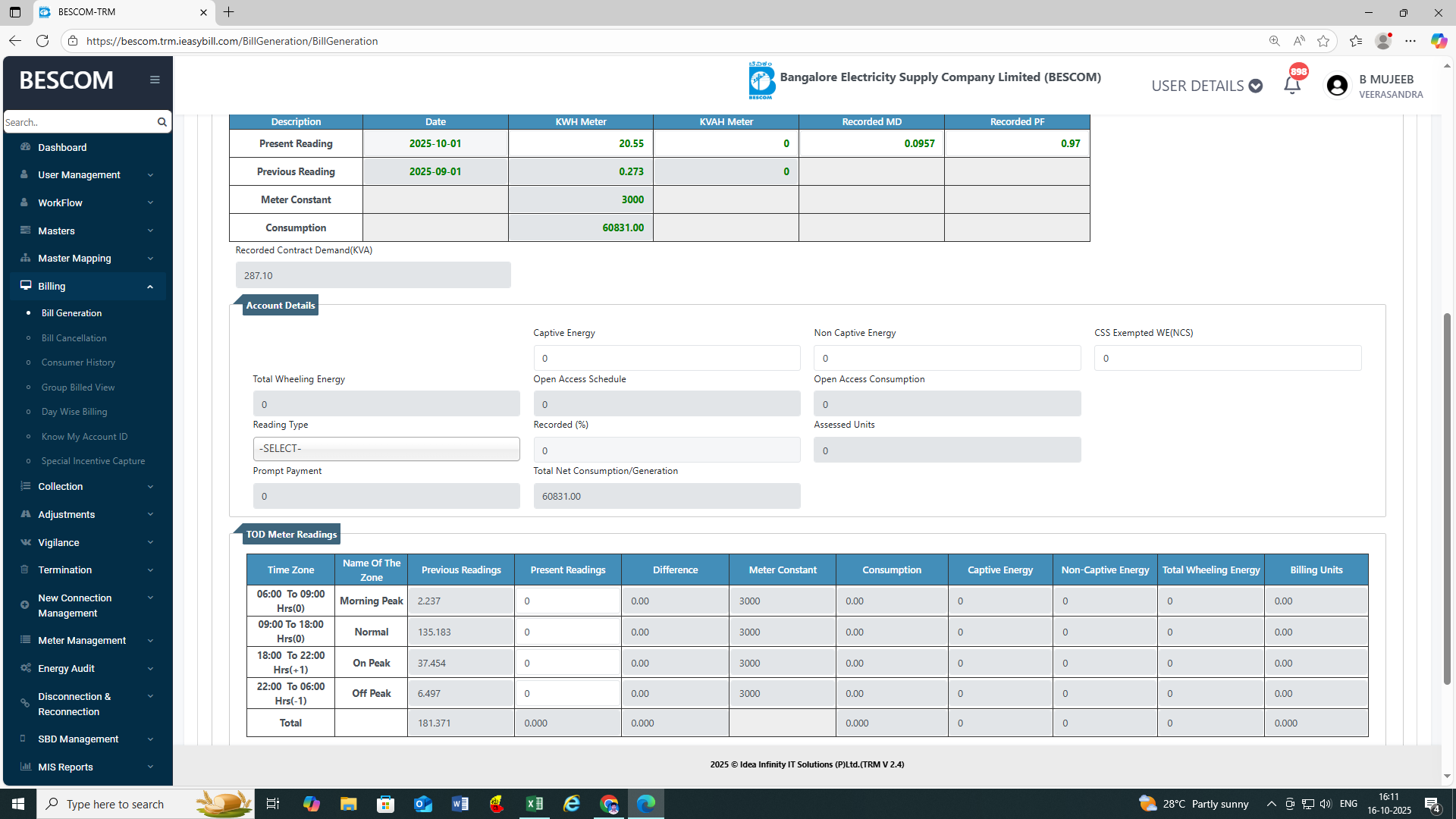The width and height of the screenshot is (1456, 819).
Task: Click Morning Peak Present Readings field
Action: click(x=567, y=601)
